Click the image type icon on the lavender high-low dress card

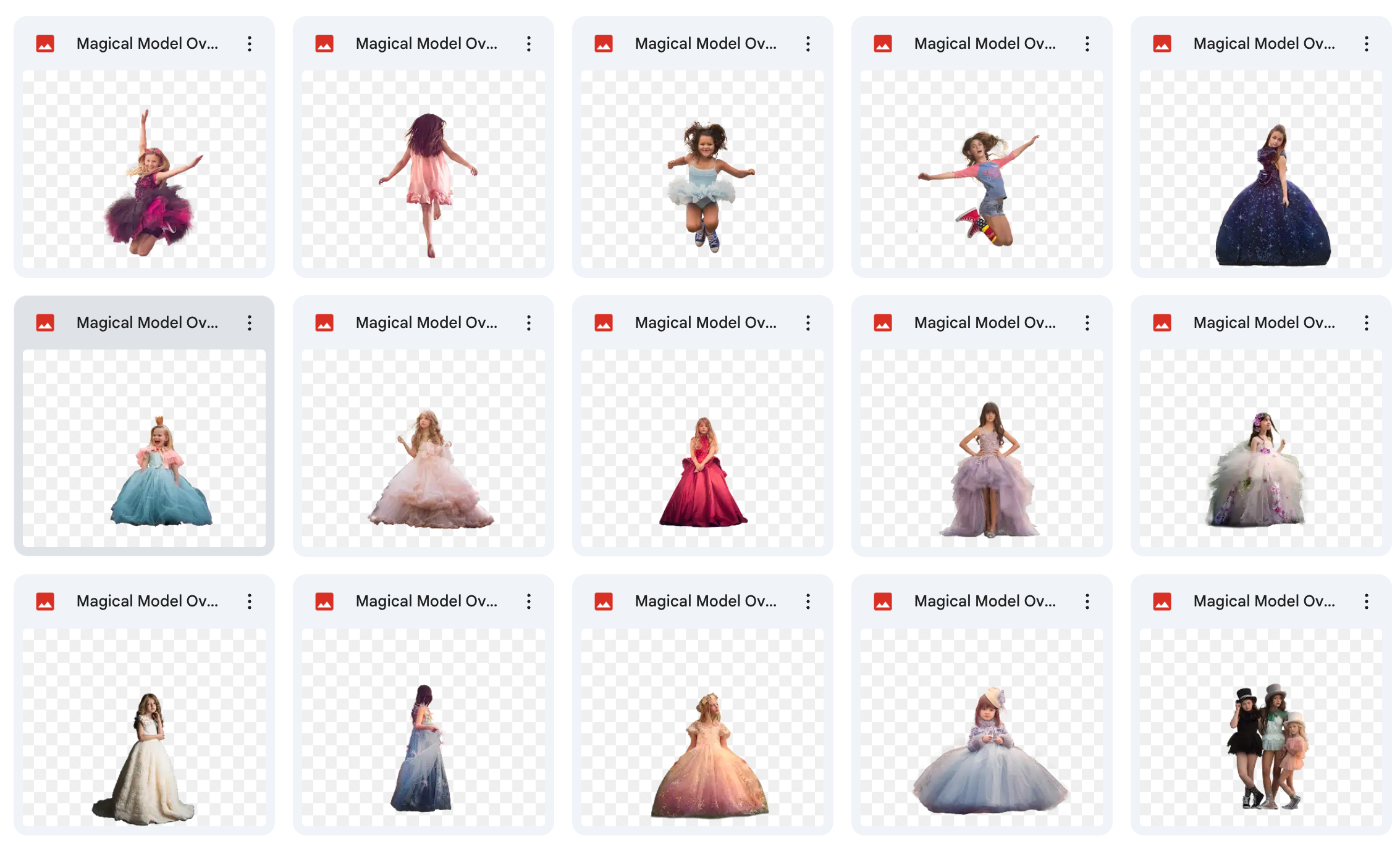point(883,323)
